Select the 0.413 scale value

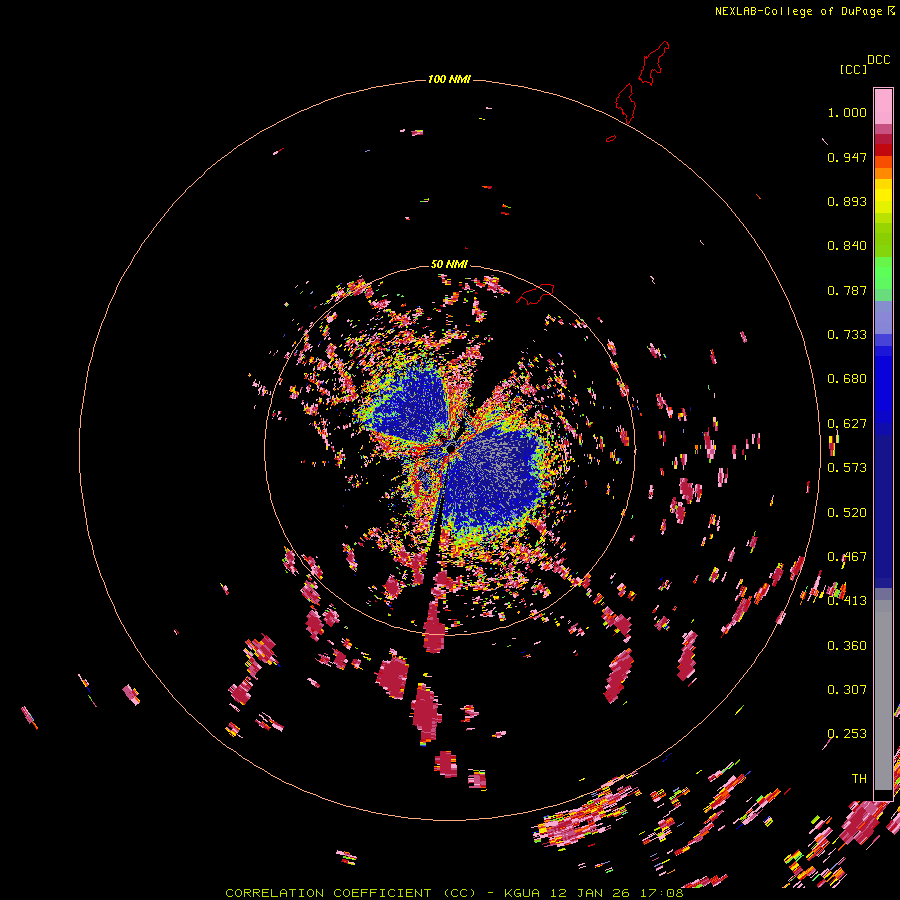(847, 601)
